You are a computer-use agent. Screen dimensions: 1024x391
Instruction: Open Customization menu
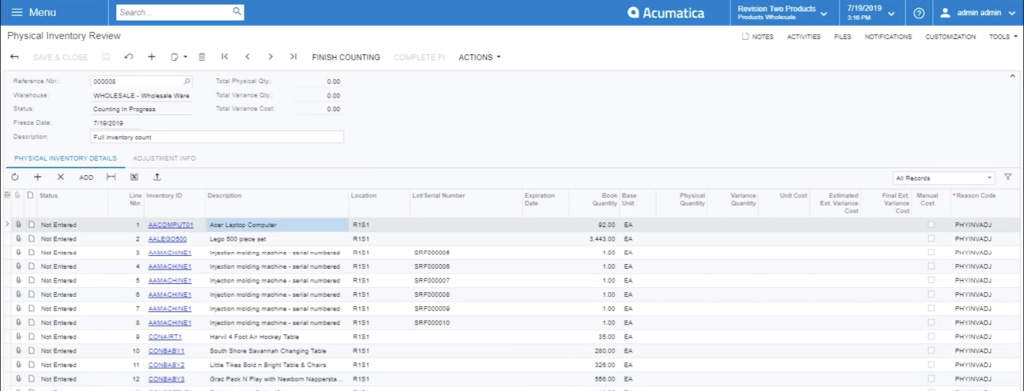950,37
